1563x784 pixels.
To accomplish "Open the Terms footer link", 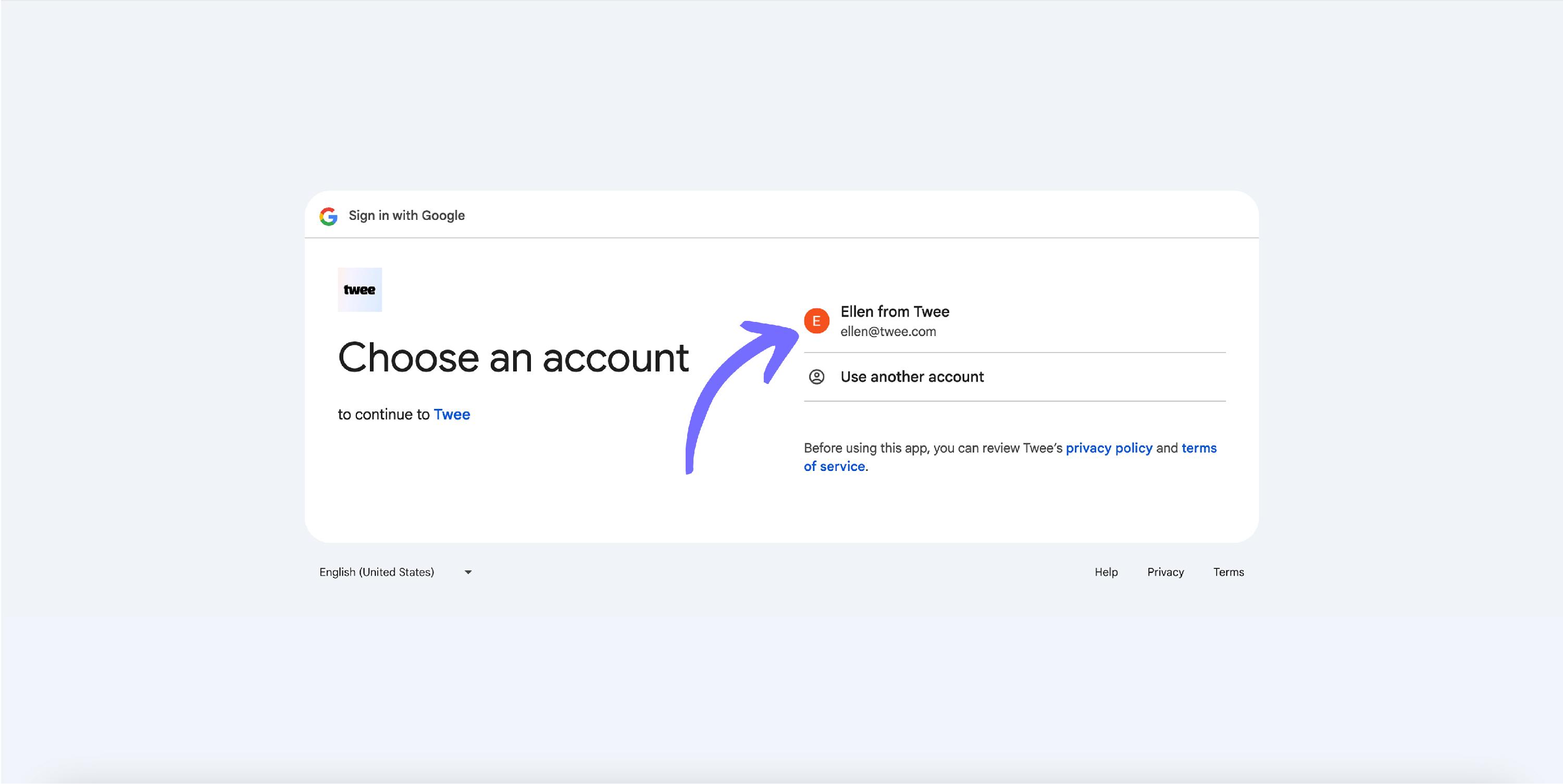I will pyautogui.click(x=1229, y=572).
